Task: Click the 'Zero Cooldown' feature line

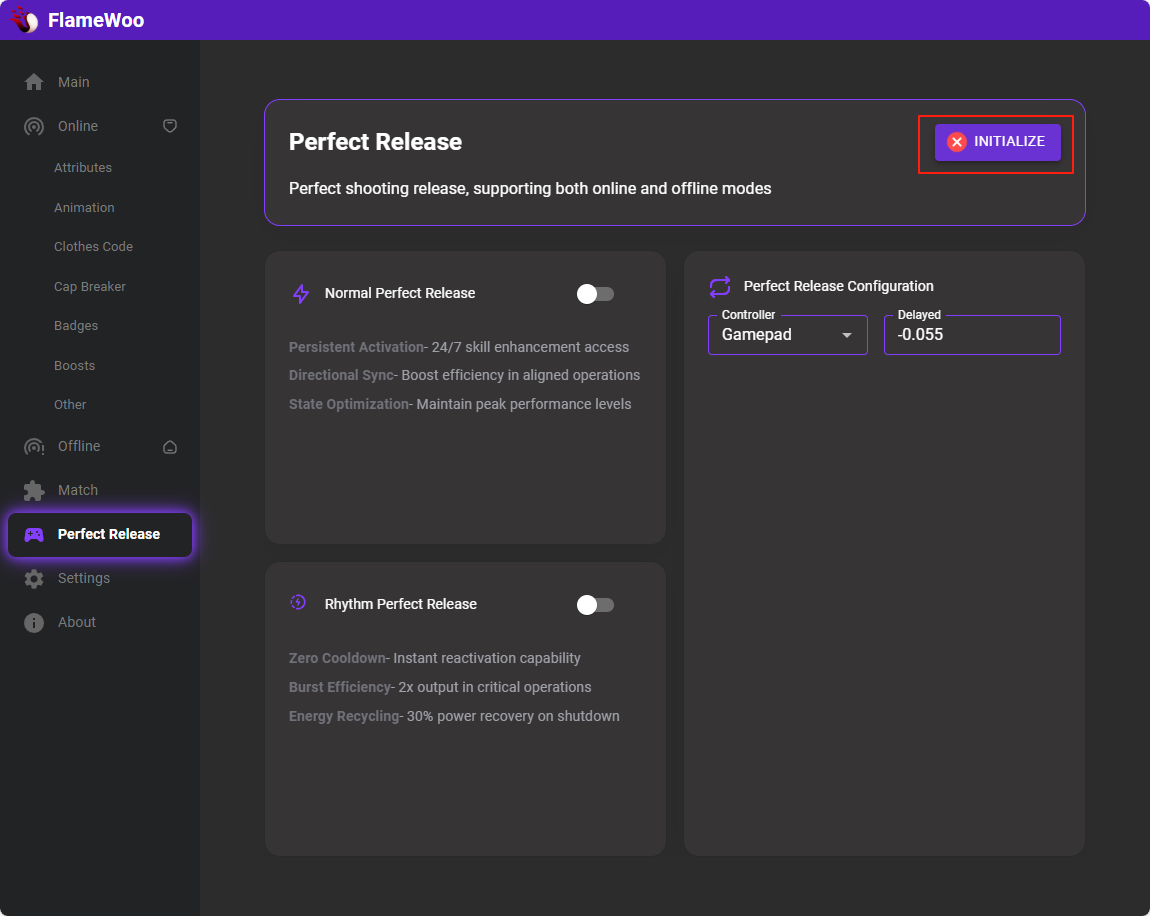Action: coord(434,659)
